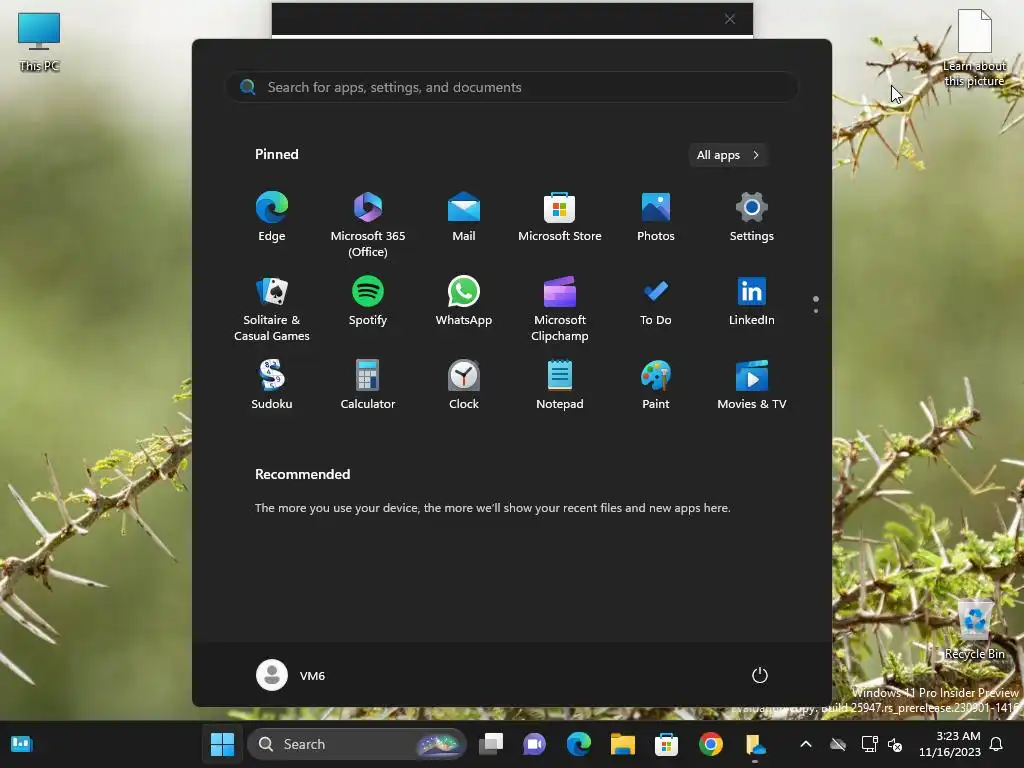
Task: Open Microsoft Store from taskbar
Action: 666,744
